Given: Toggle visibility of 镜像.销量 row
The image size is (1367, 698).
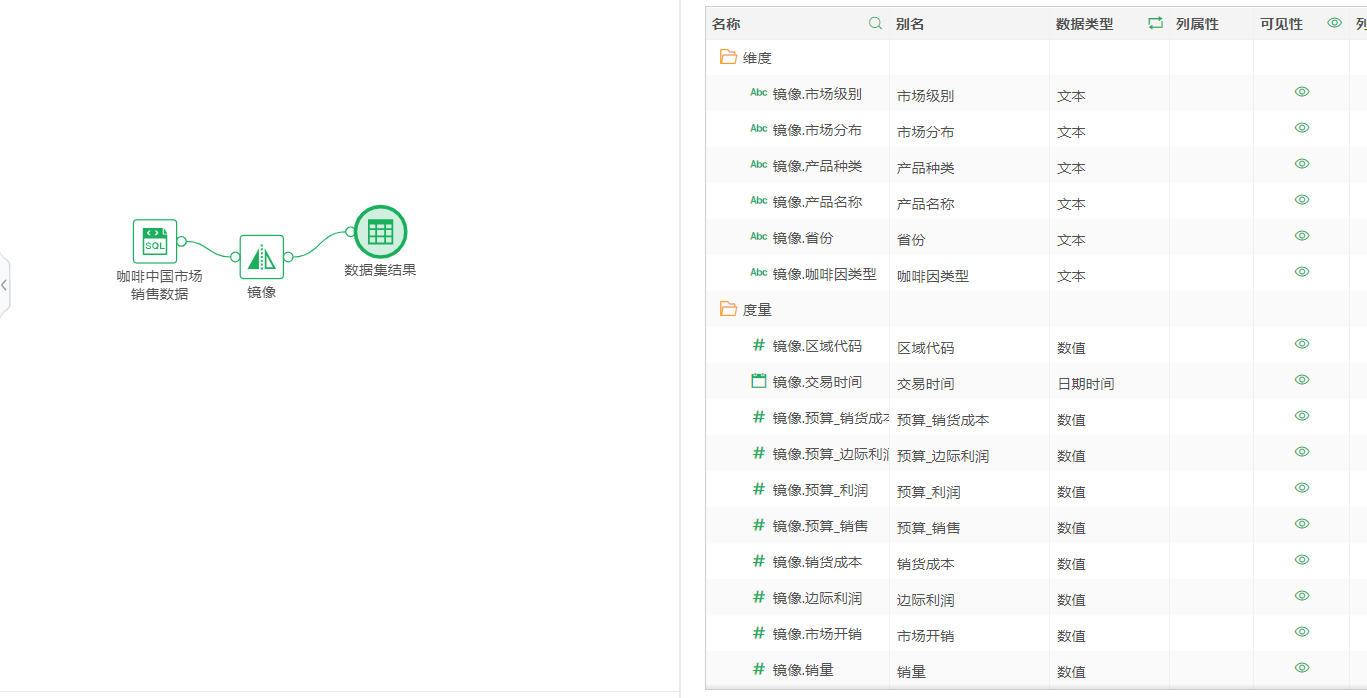Looking at the screenshot, I should tap(1302, 668).
